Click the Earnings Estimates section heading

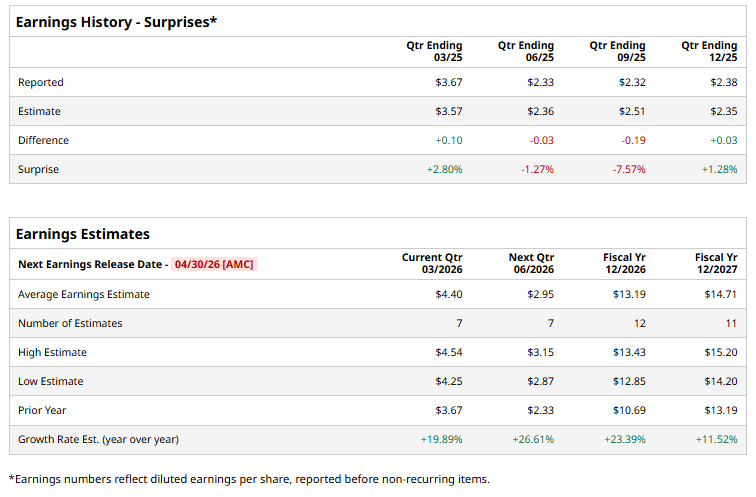(x=83, y=234)
